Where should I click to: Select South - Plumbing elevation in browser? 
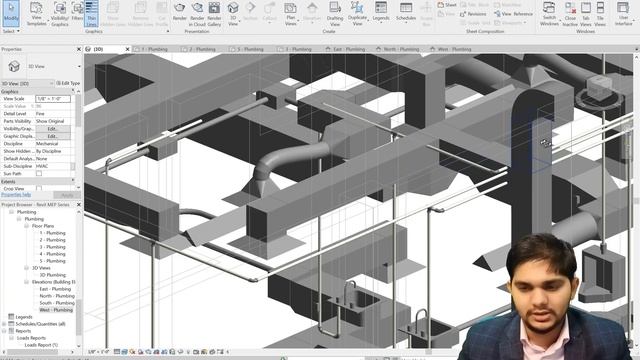point(57,303)
